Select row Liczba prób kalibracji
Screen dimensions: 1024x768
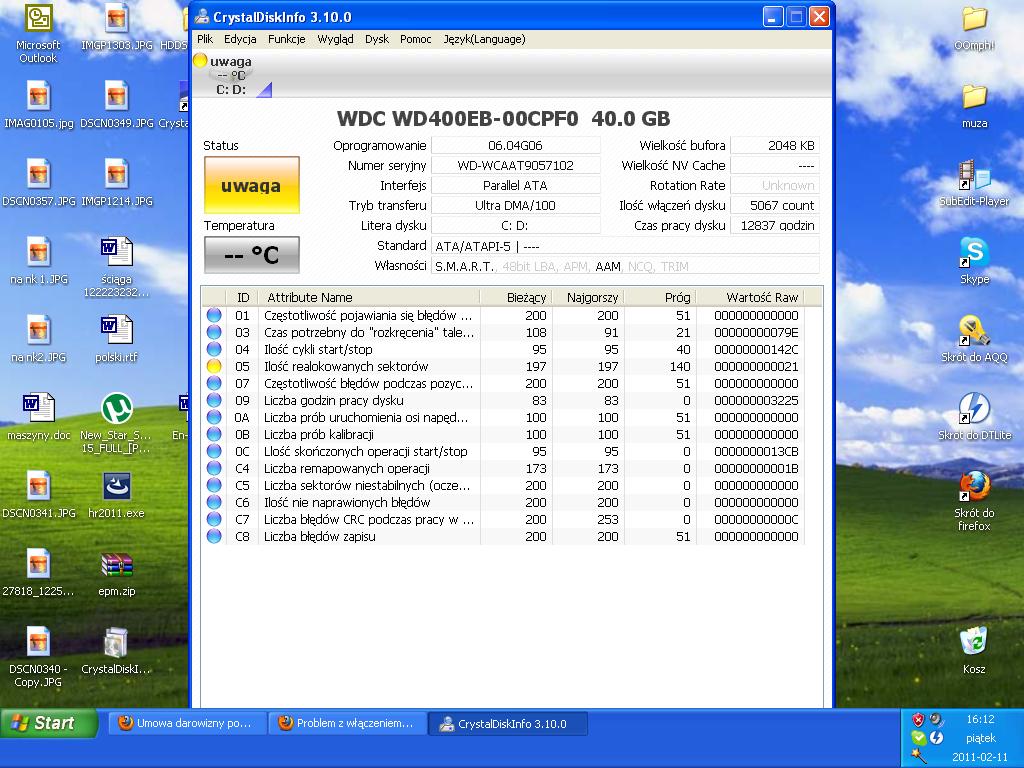pos(503,434)
